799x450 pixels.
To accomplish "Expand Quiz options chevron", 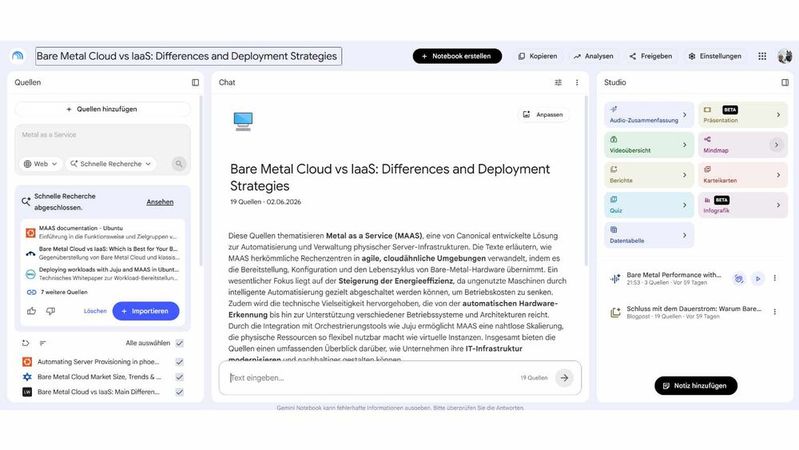I will pyautogui.click(x=684, y=205).
